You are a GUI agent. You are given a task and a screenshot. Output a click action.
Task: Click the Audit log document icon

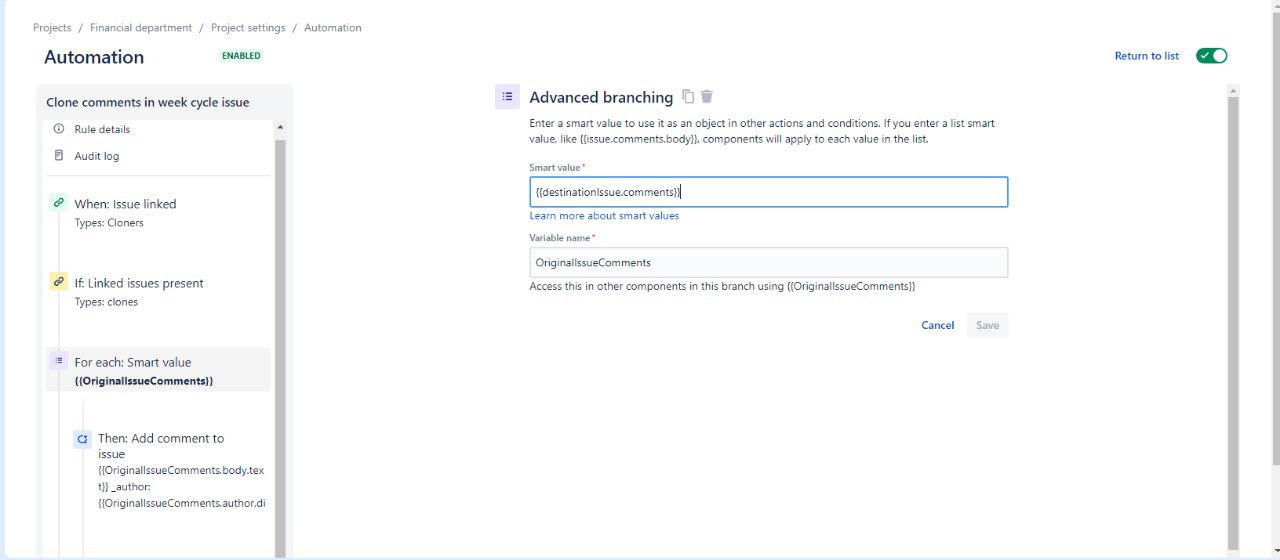(58, 156)
